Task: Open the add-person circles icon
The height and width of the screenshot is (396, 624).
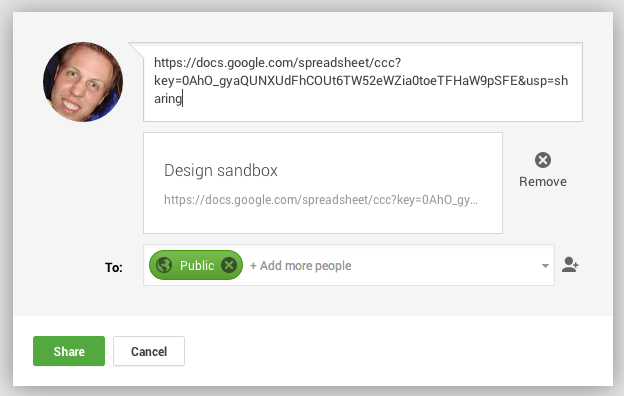Action: (570, 265)
